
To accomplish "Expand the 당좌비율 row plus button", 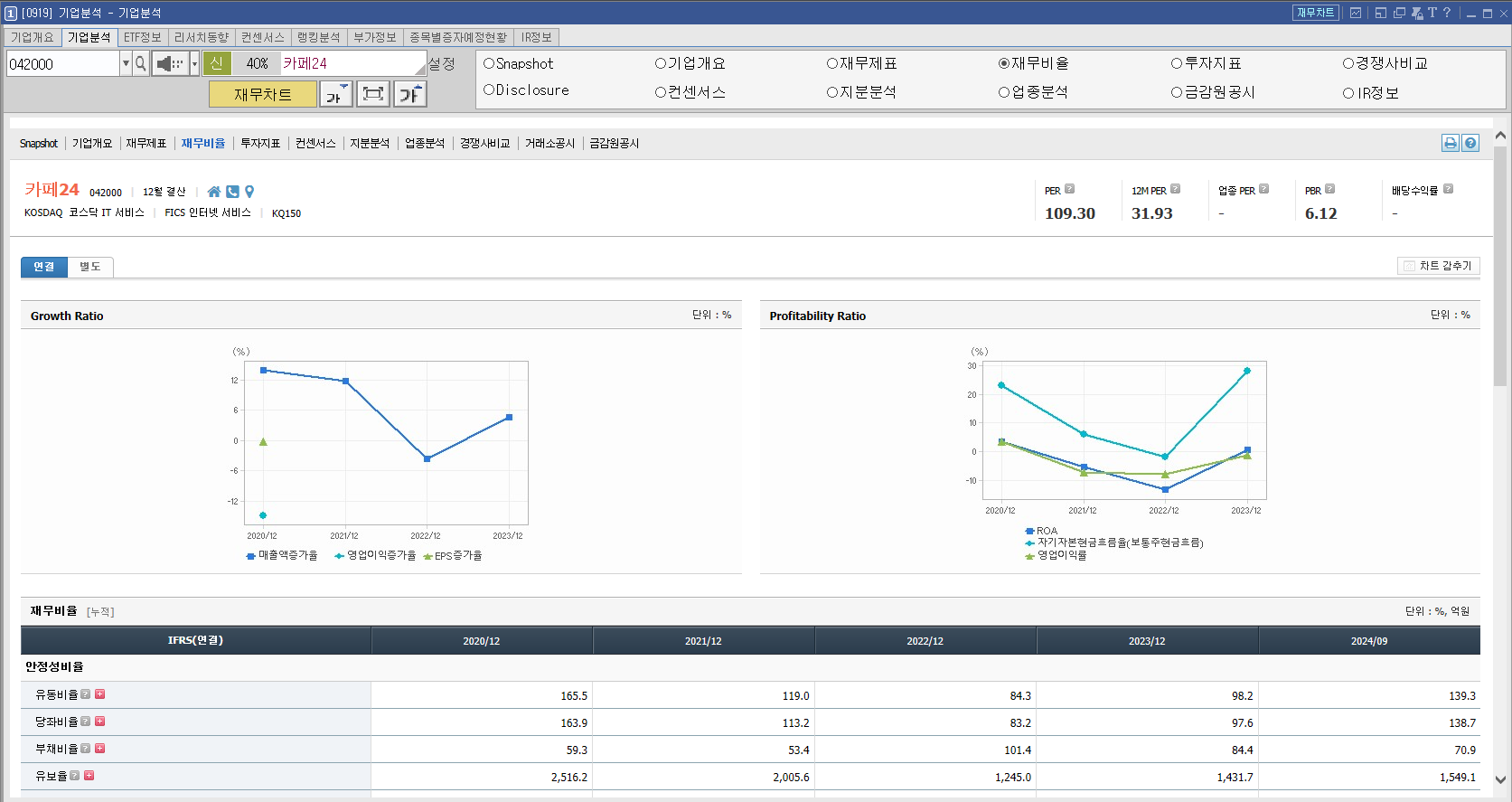I will point(99,722).
